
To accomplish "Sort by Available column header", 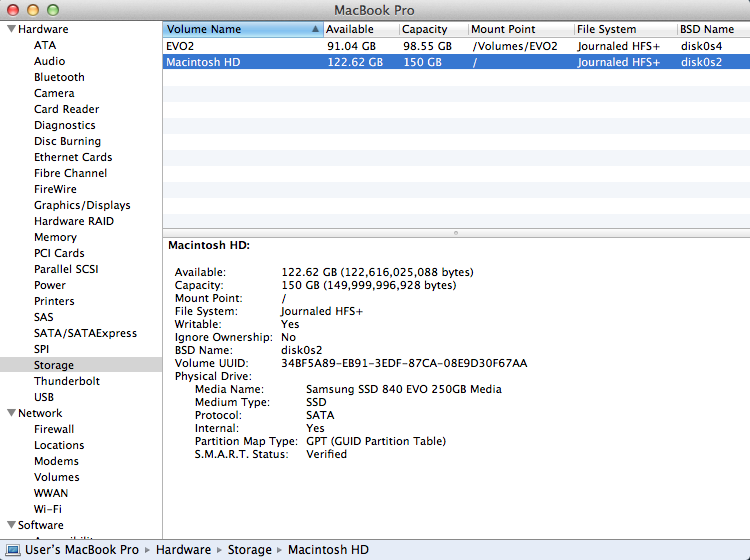I will (x=362, y=29).
